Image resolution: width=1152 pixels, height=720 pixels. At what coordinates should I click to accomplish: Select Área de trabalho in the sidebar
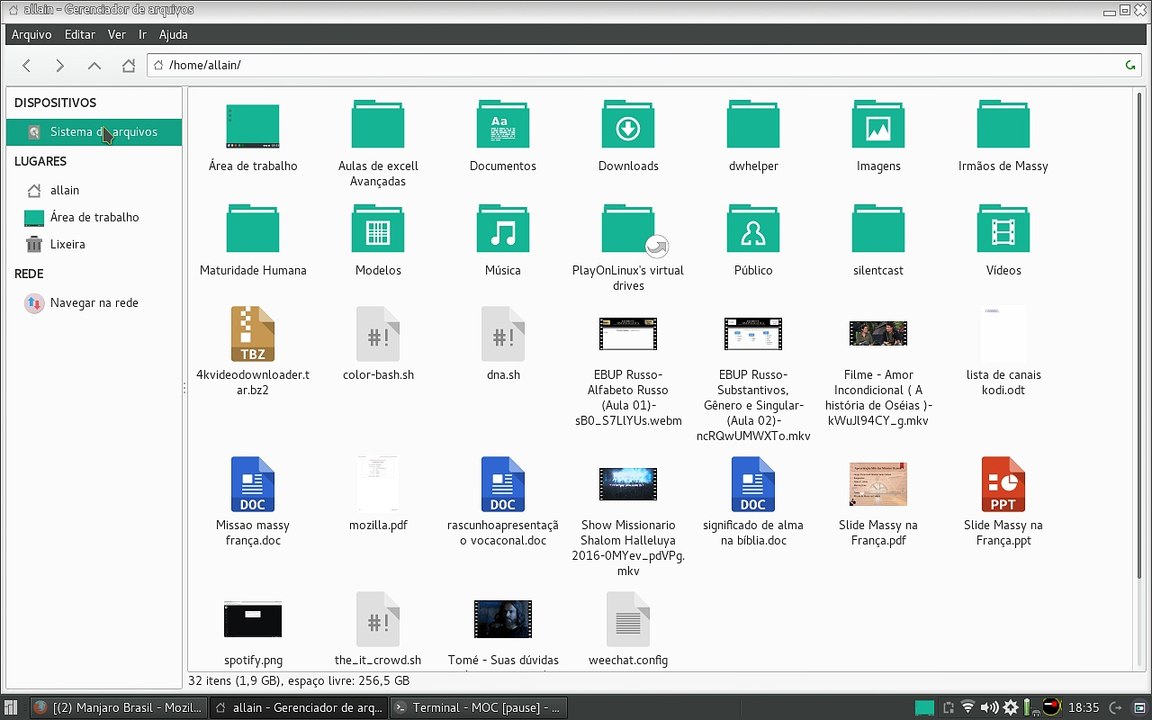94,217
